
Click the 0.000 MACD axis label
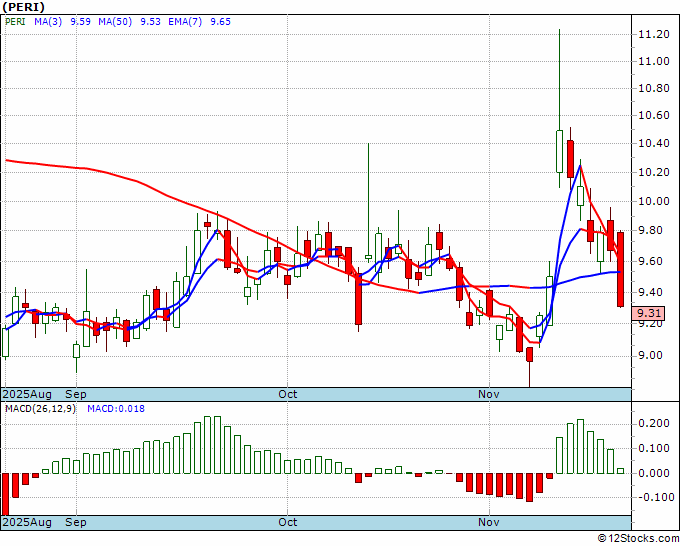point(654,473)
